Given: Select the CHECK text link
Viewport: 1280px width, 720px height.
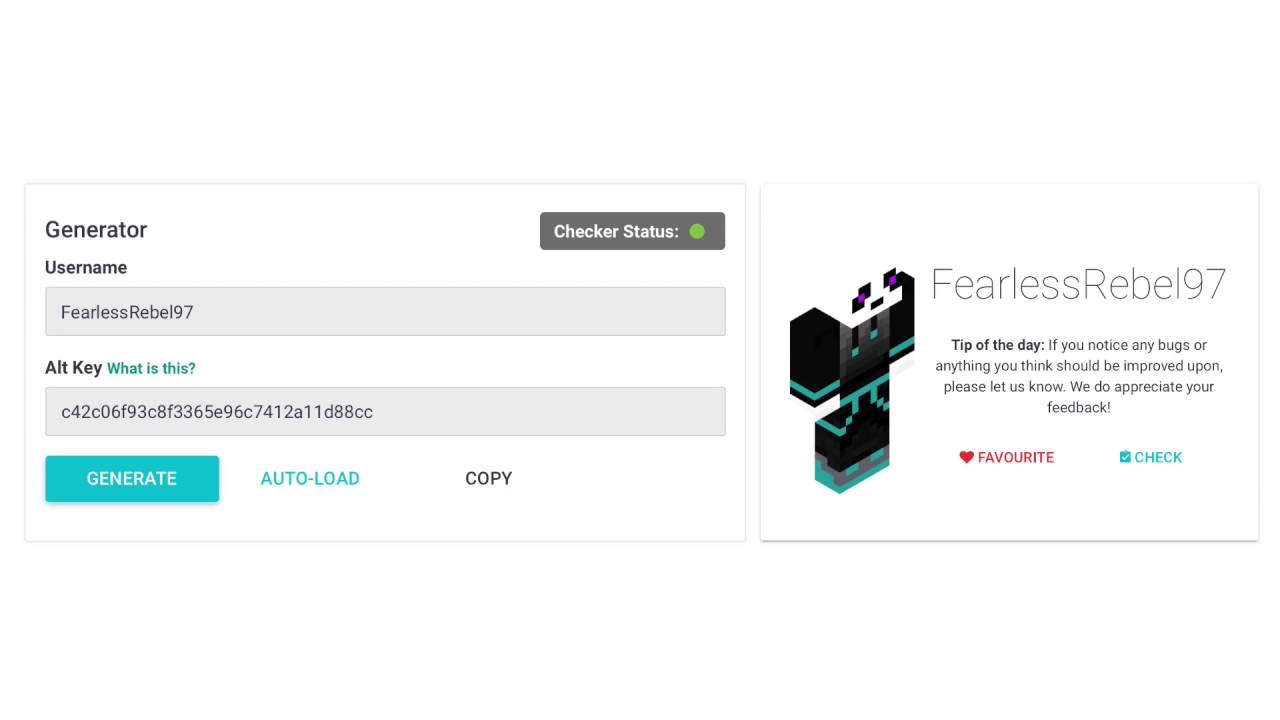Looking at the screenshot, I should (1158, 457).
